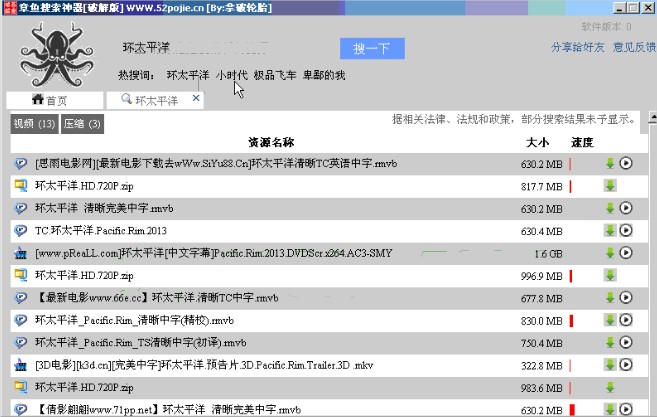
Task: Select the file name 【最新电影www.66e.cc】环太平洋.清晰TC中字.rmvb
Action: click(x=157, y=298)
